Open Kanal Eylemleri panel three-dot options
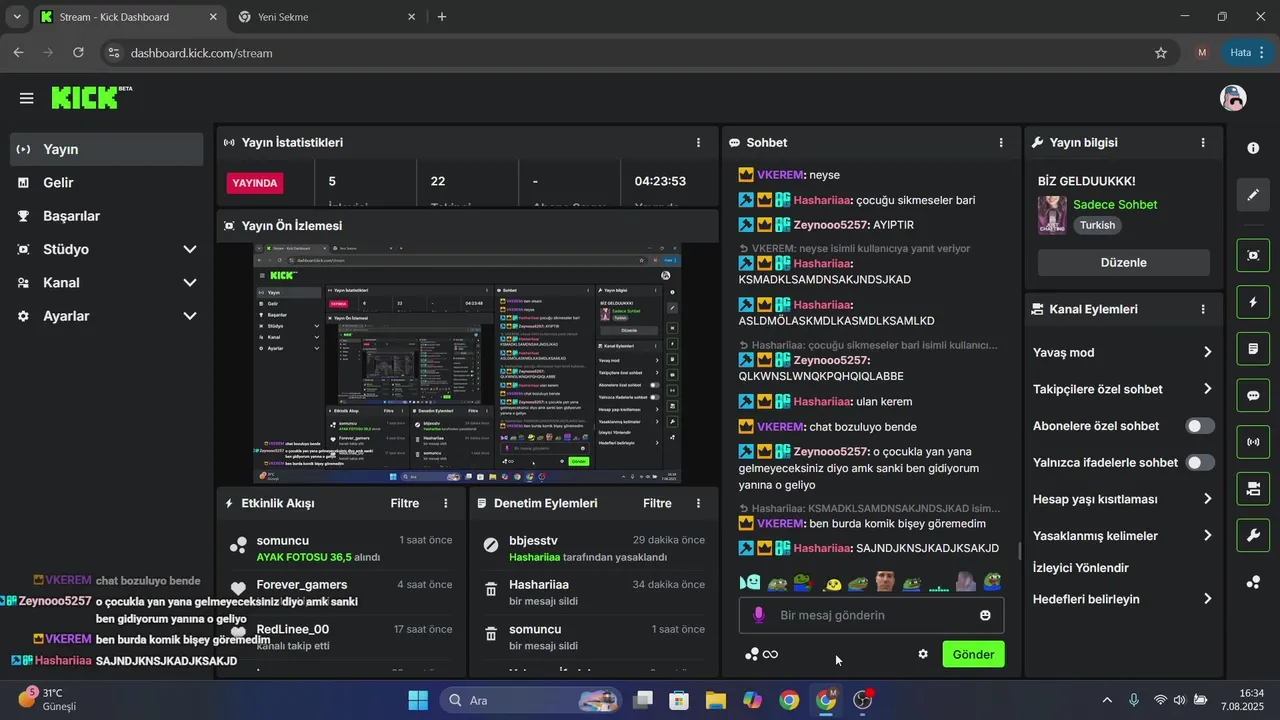 [1203, 310]
